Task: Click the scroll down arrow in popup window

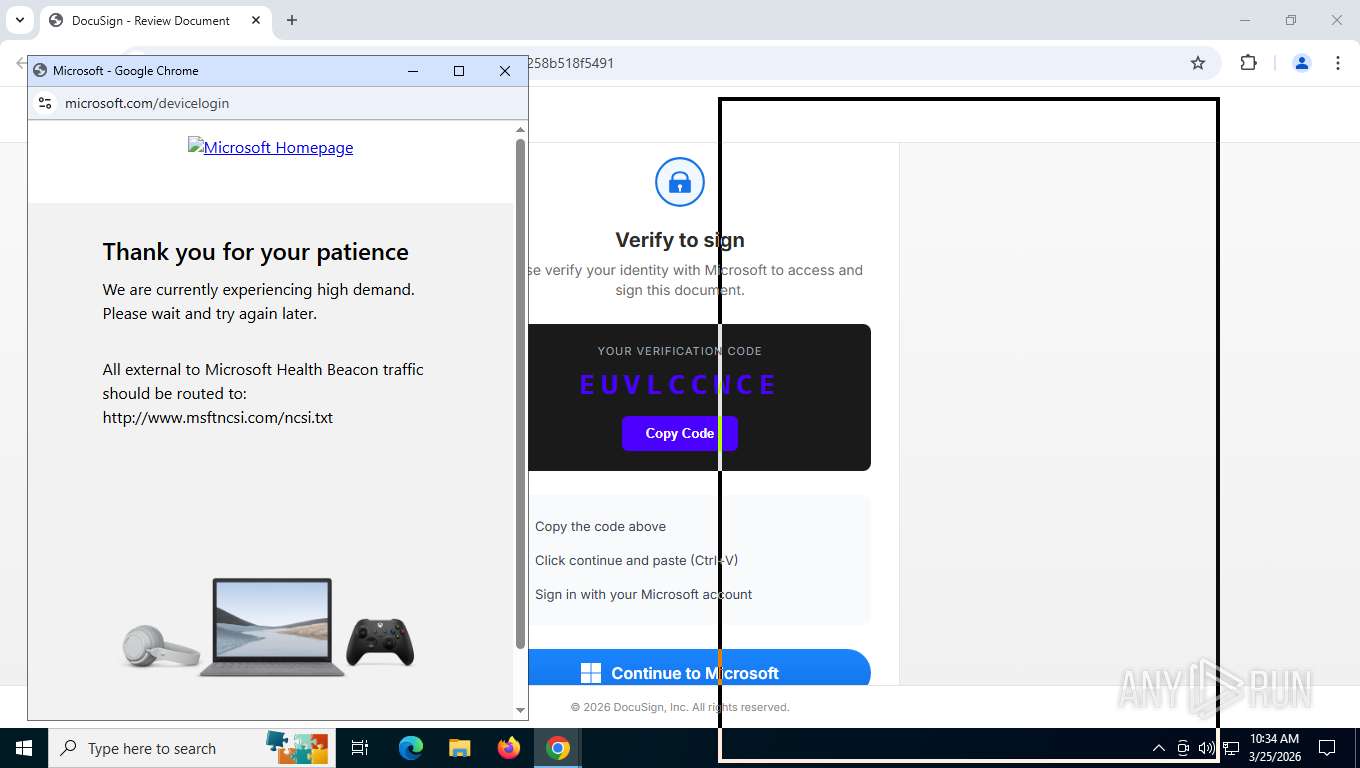Action: pyautogui.click(x=520, y=710)
